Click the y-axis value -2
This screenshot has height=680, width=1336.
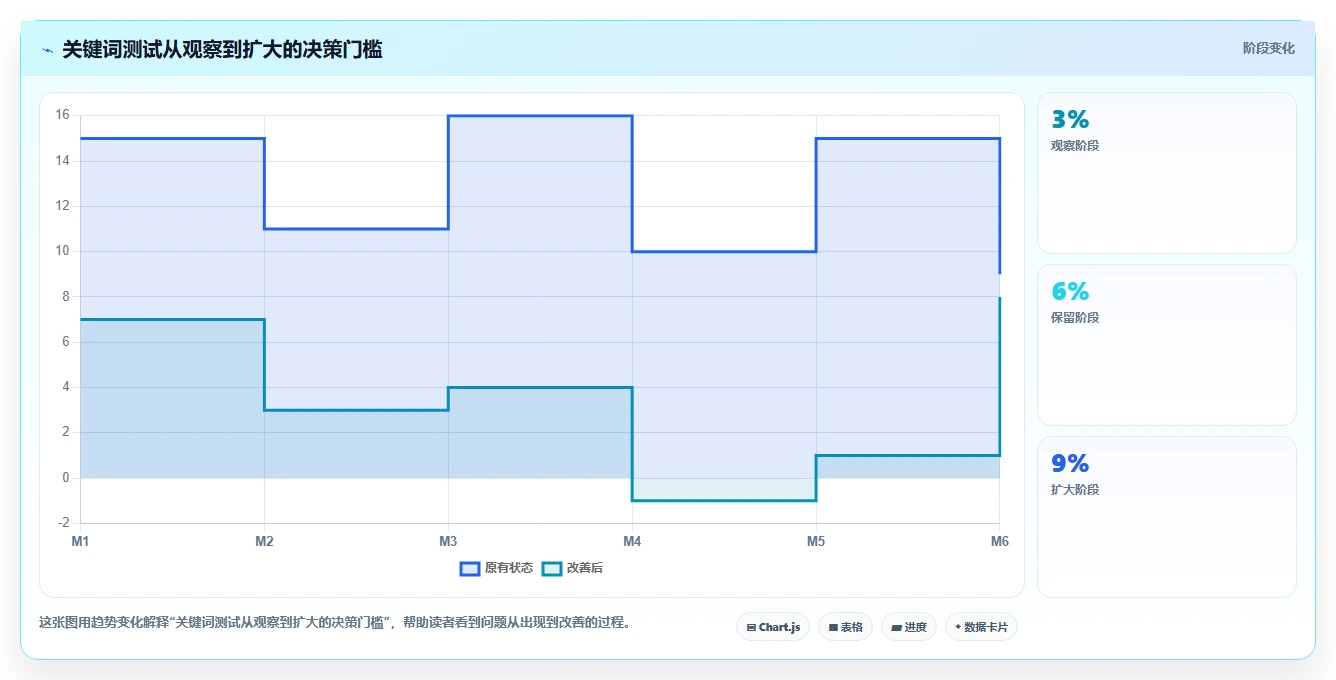coord(63,523)
